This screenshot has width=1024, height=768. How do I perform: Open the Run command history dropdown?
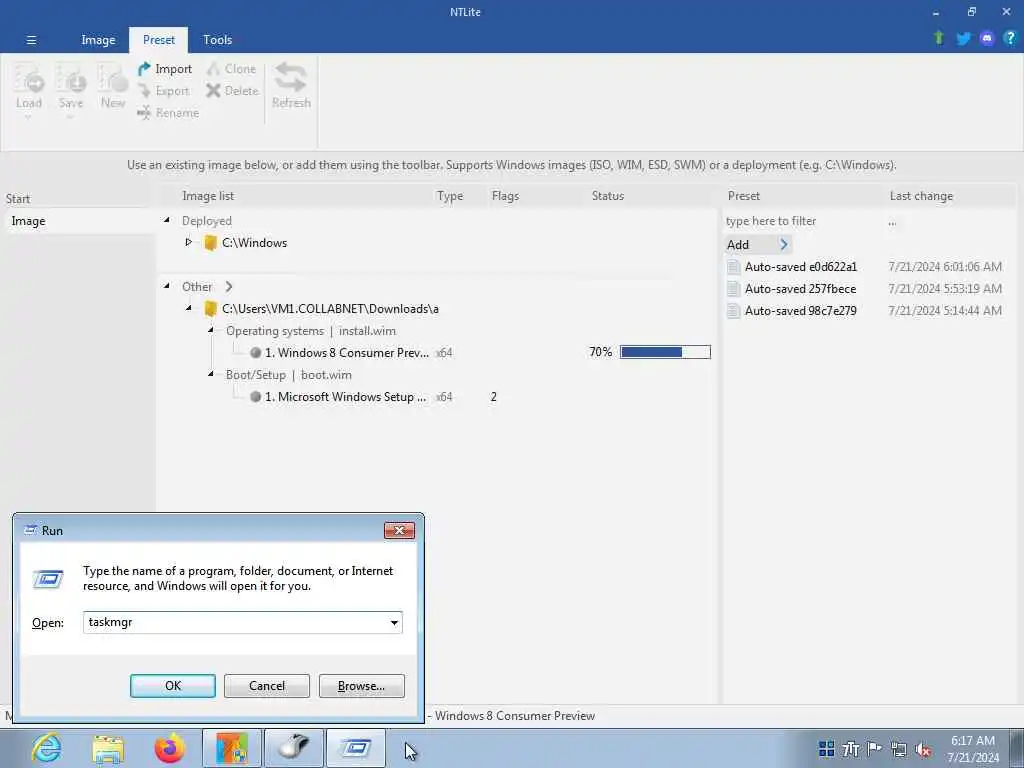click(x=394, y=622)
